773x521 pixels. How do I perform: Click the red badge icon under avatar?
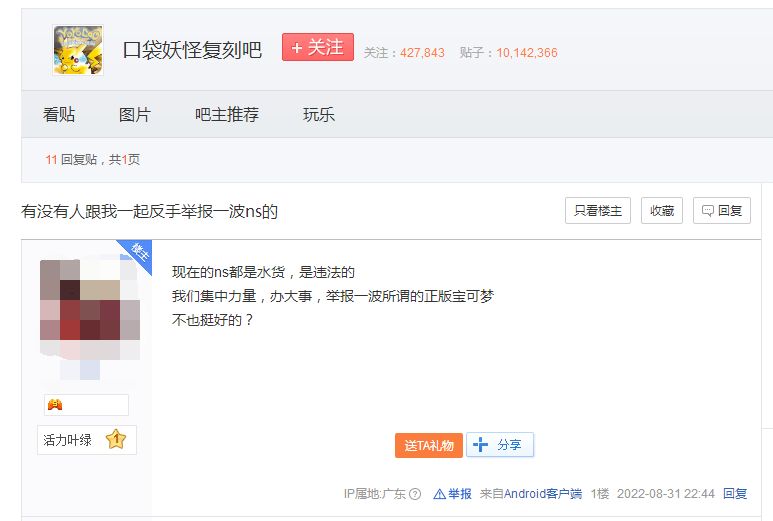55,405
